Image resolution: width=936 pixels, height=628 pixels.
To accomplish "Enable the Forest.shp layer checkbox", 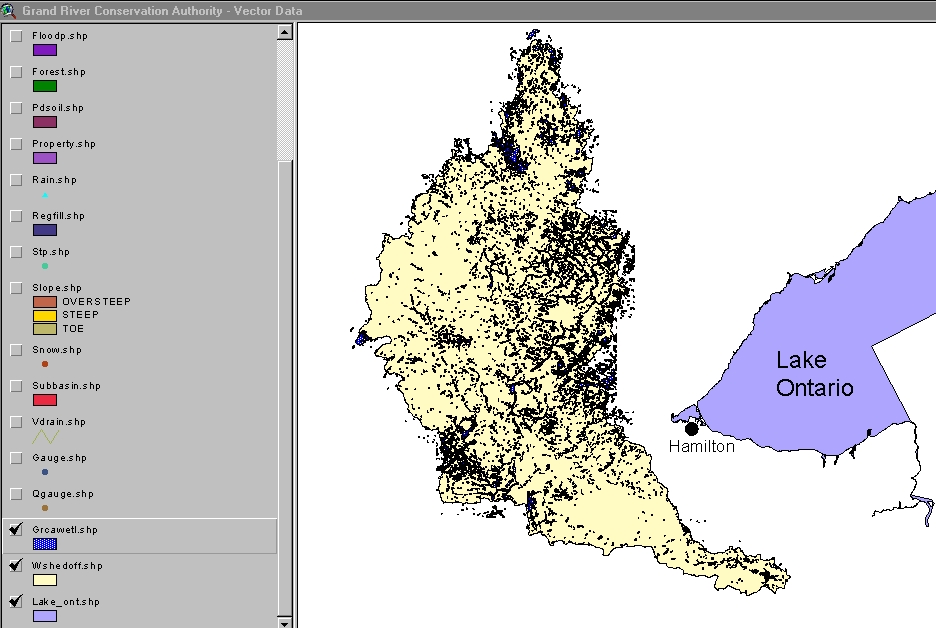I will pos(16,72).
